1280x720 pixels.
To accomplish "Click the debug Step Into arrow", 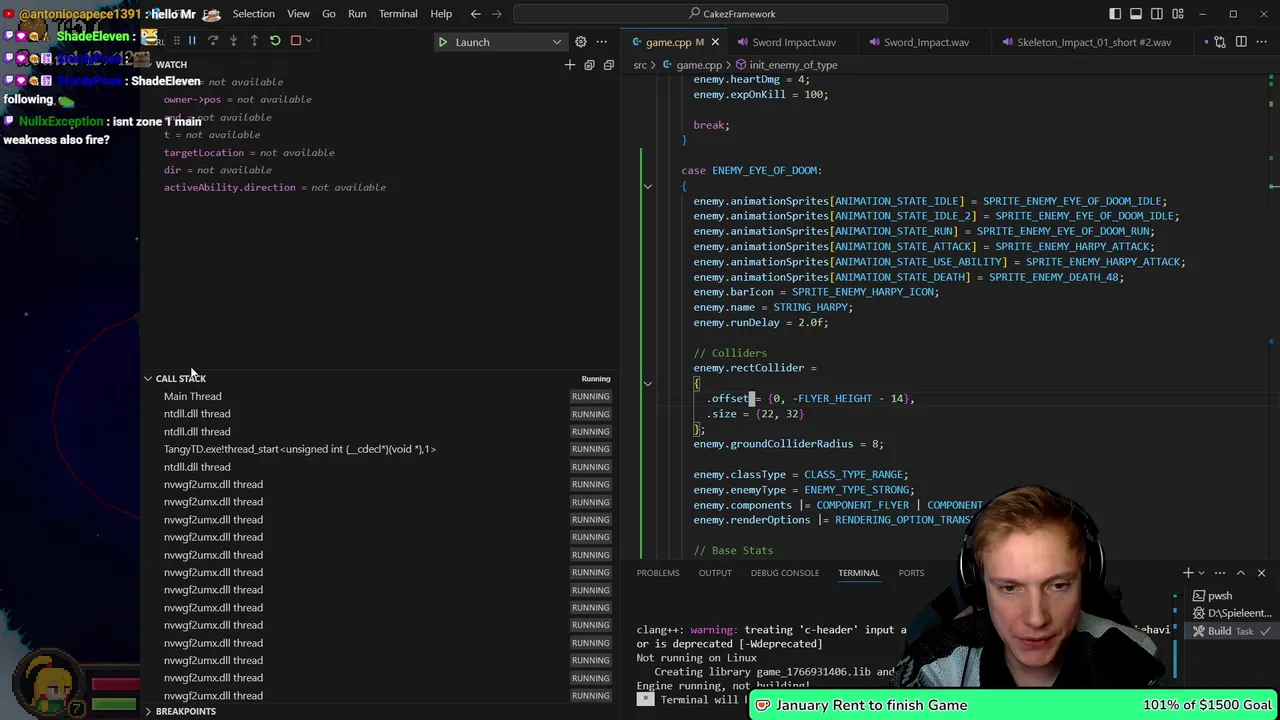I will click(x=233, y=41).
